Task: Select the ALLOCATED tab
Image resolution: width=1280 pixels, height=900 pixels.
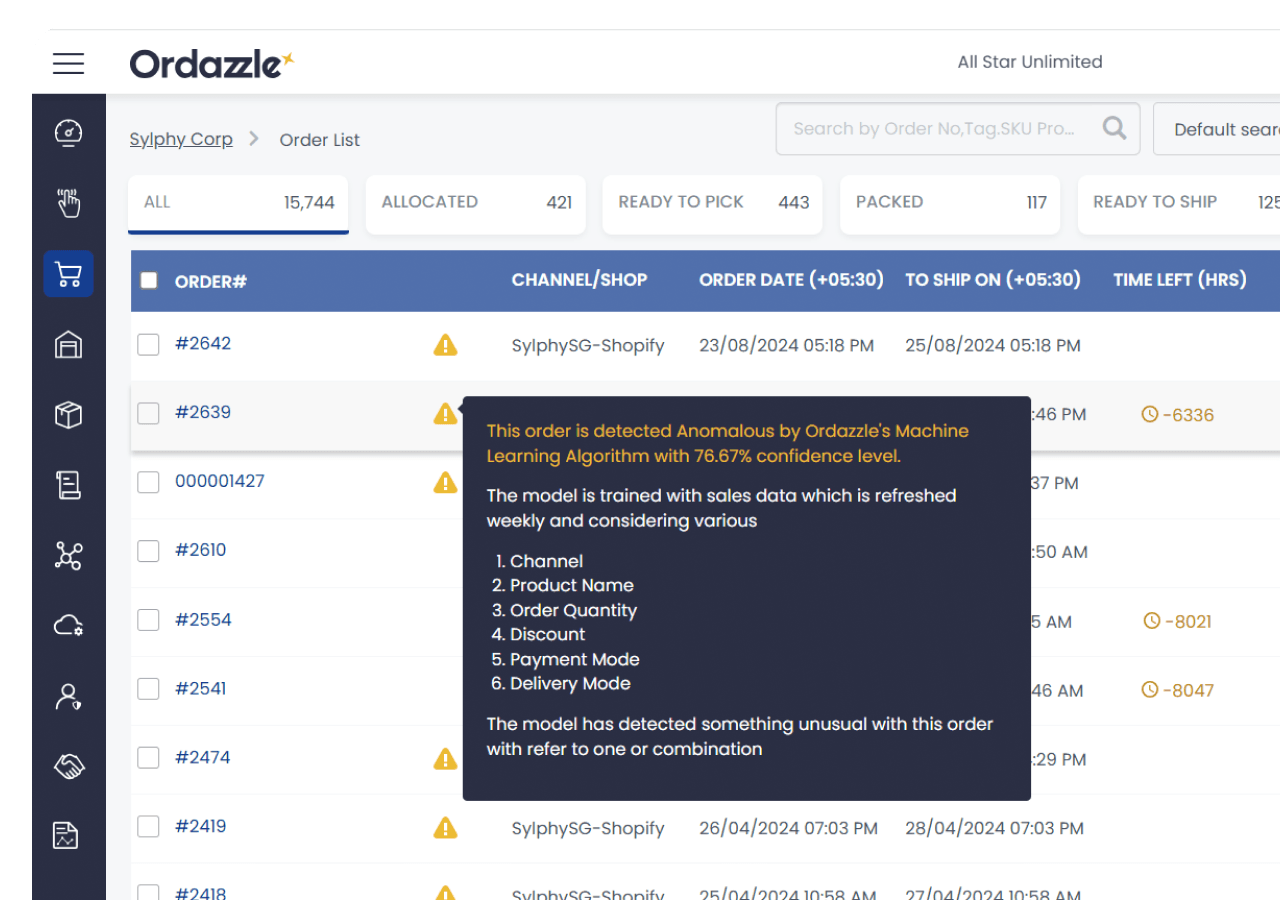Action: click(x=476, y=202)
